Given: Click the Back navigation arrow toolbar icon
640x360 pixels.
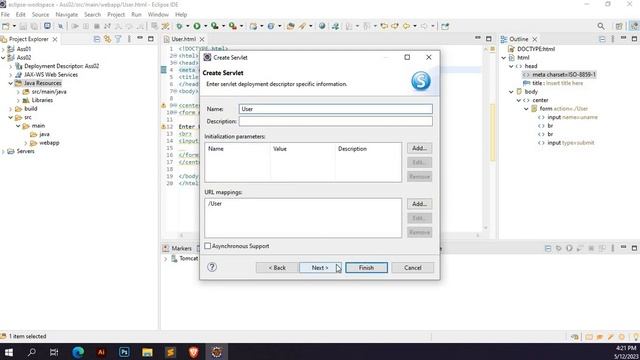Looking at the screenshot, I should click(x=407, y=26).
